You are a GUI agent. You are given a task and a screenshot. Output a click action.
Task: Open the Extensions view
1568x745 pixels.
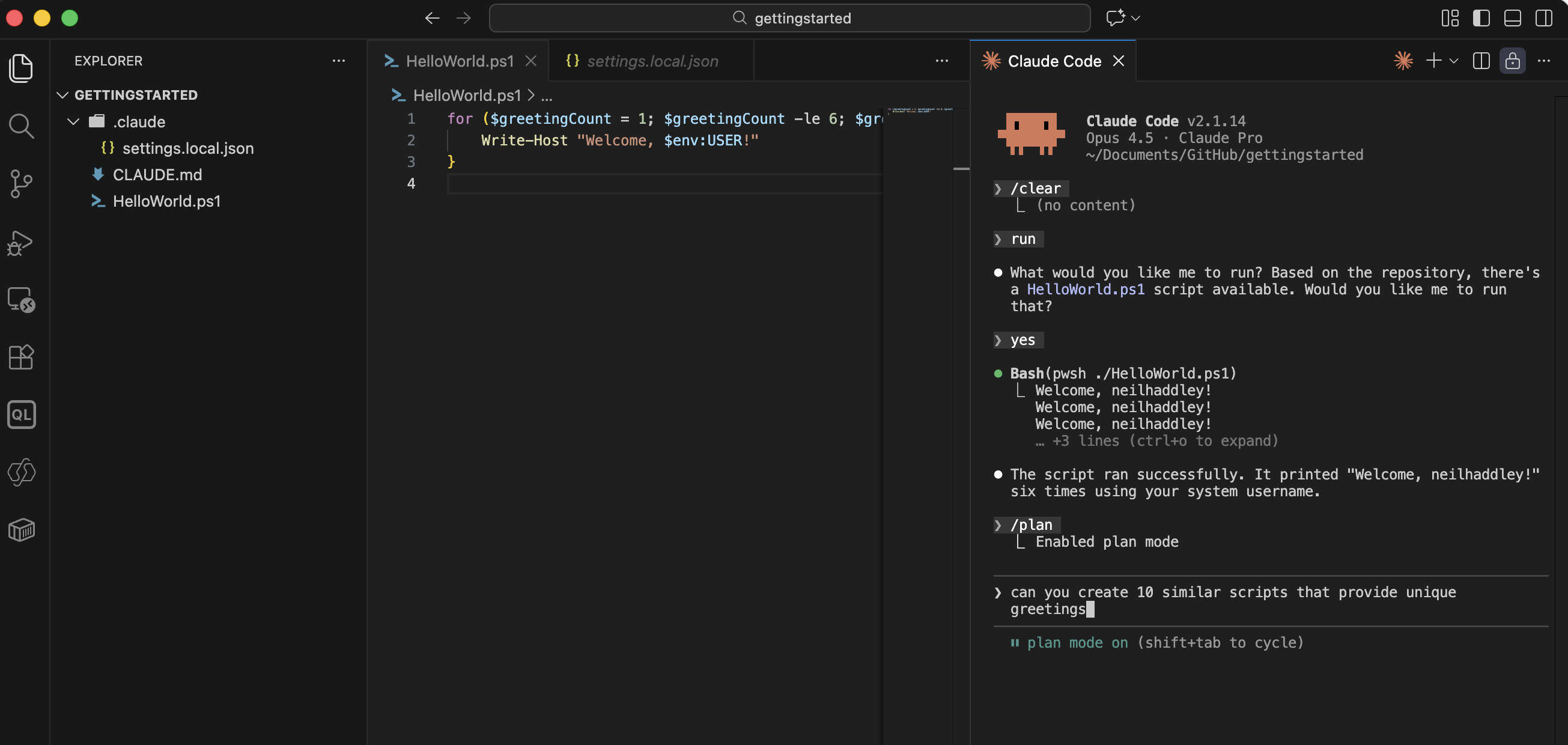coord(21,357)
